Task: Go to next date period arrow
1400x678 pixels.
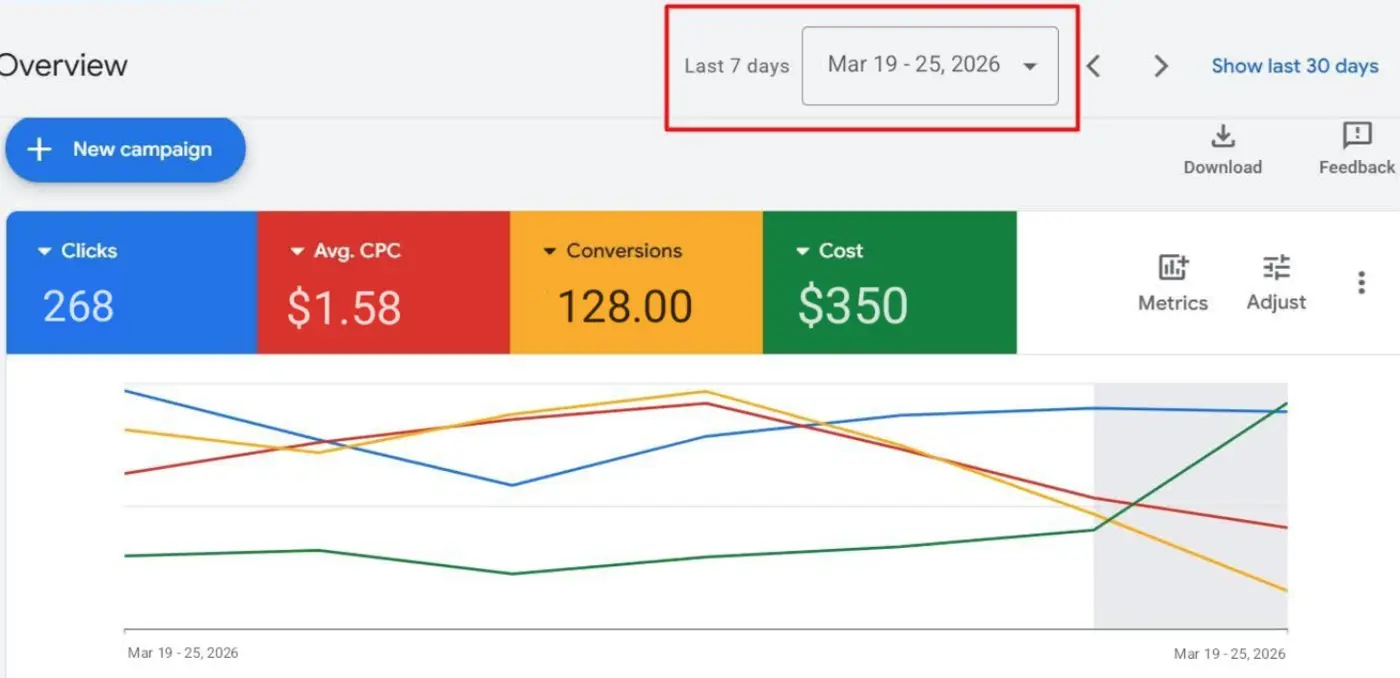Action: pyautogui.click(x=1161, y=66)
